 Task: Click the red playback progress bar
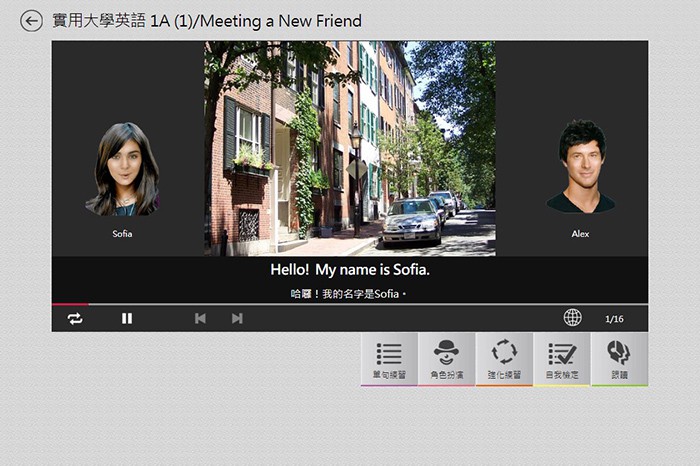point(70,304)
